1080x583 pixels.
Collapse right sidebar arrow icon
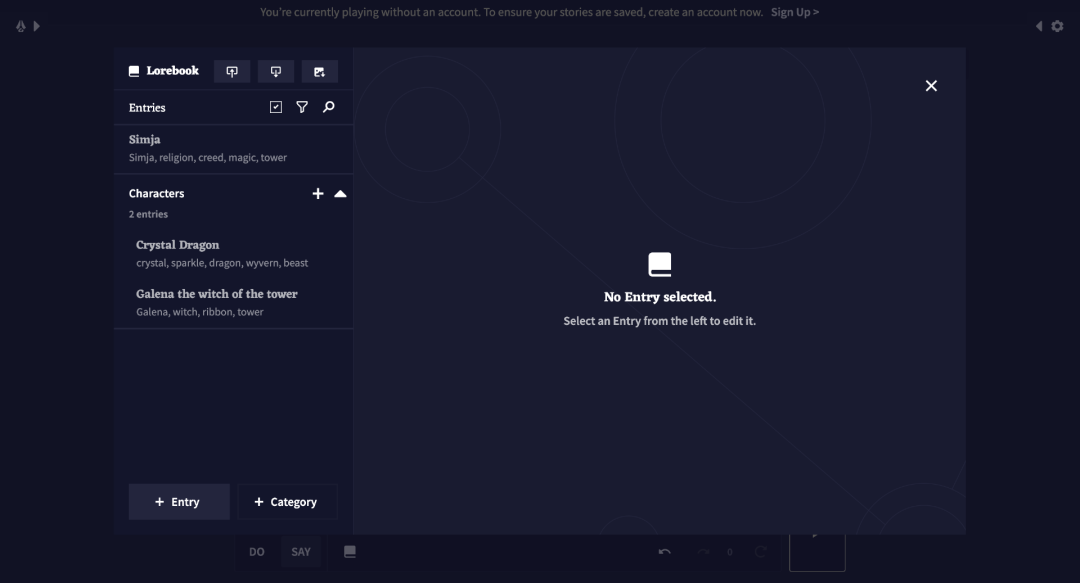[1039, 26]
